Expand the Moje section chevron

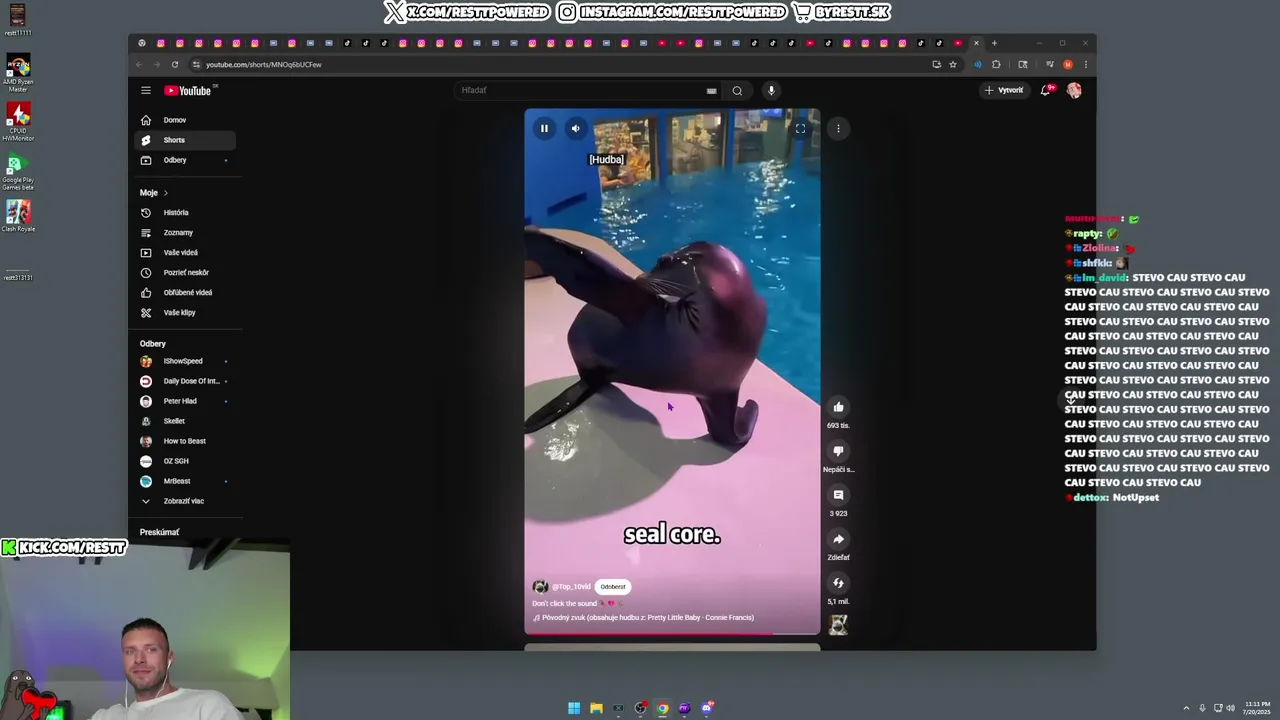pyautogui.click(x=166, y=192)
